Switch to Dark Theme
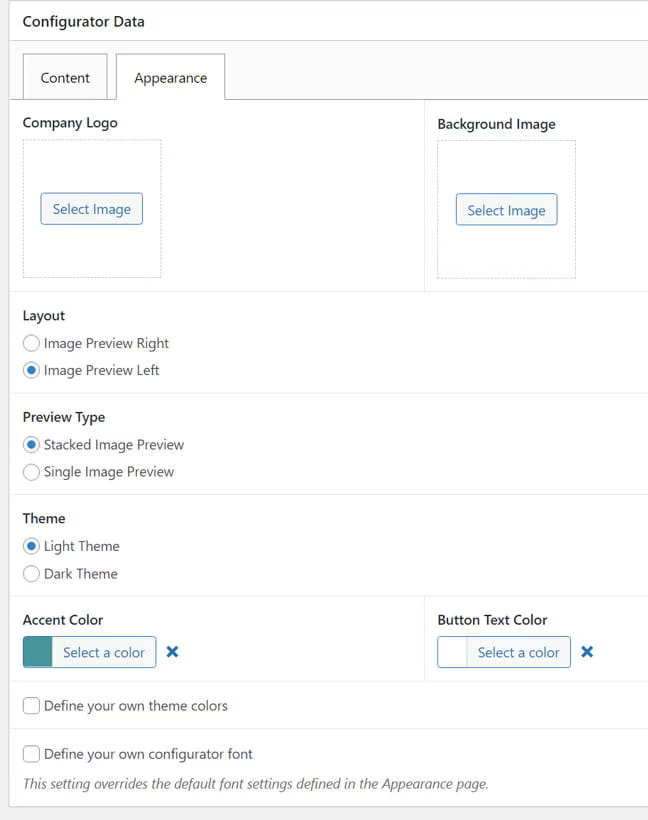This screenshot has height=820, width=648. tap(32, 574)
